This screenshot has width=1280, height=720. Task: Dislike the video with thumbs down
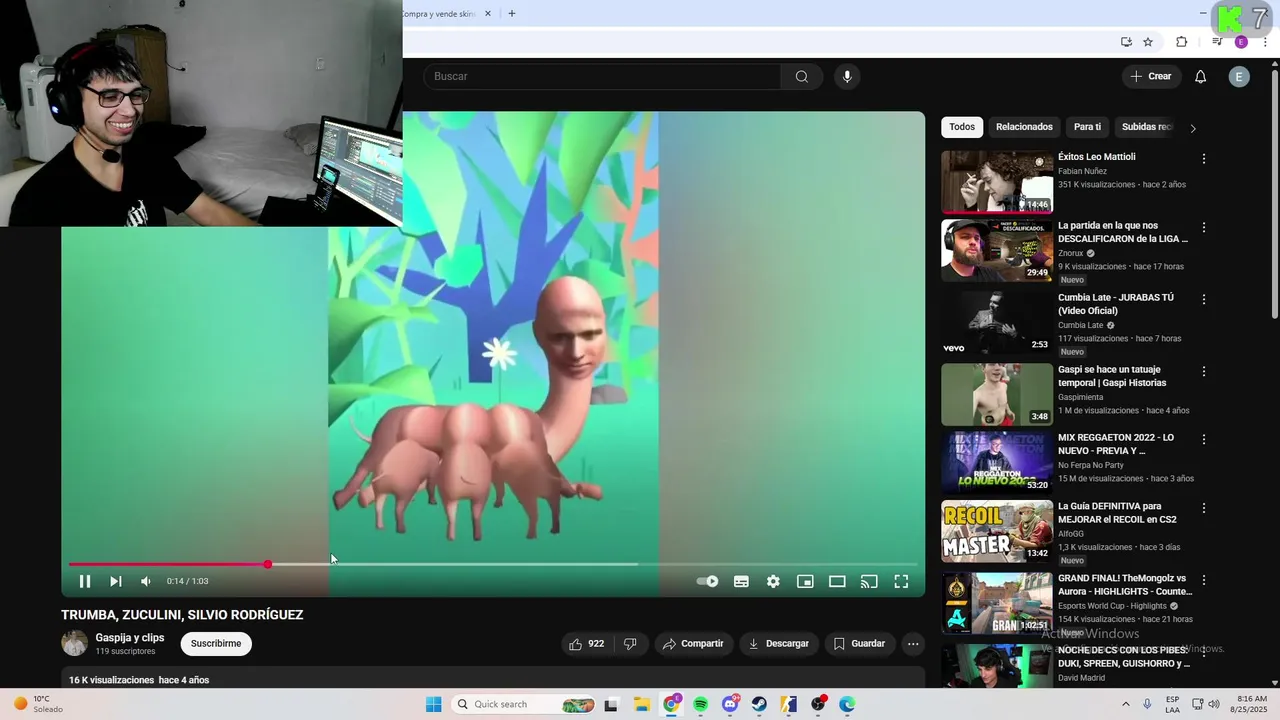pos(630,644)
